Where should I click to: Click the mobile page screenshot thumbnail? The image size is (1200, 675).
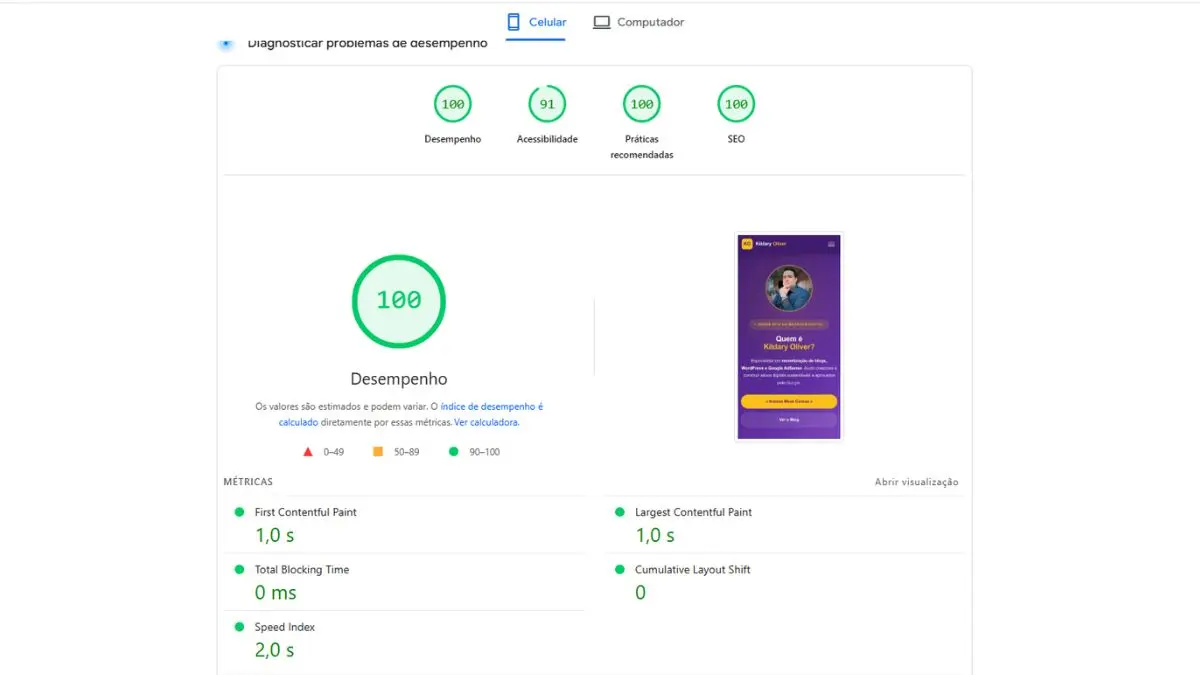coord(789,337)
